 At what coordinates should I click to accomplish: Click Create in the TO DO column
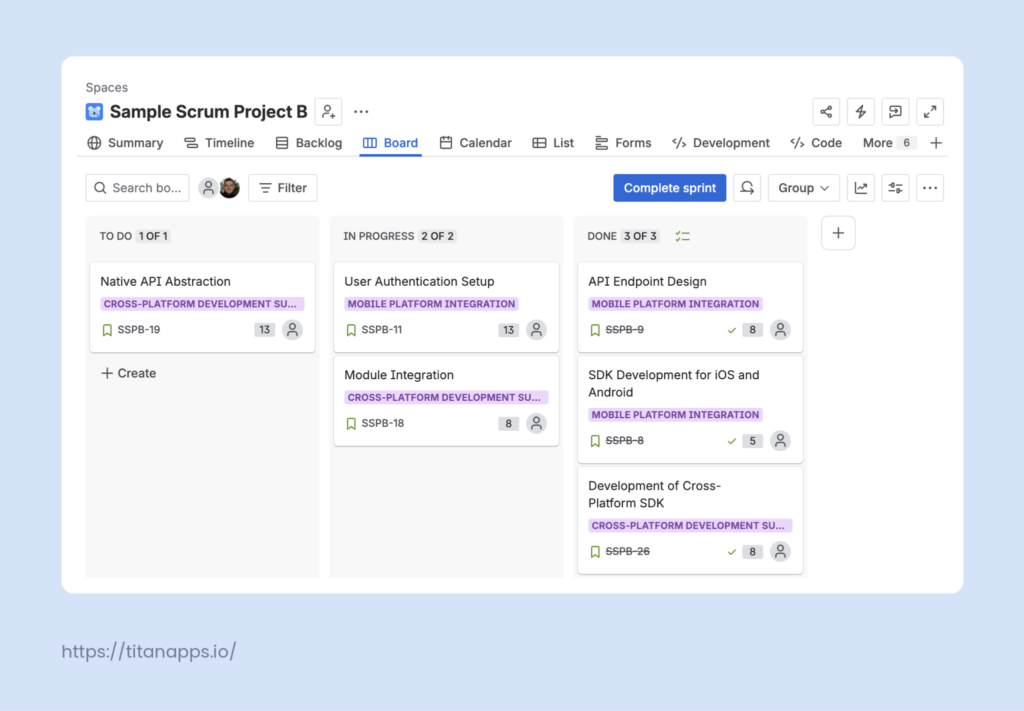129,373
